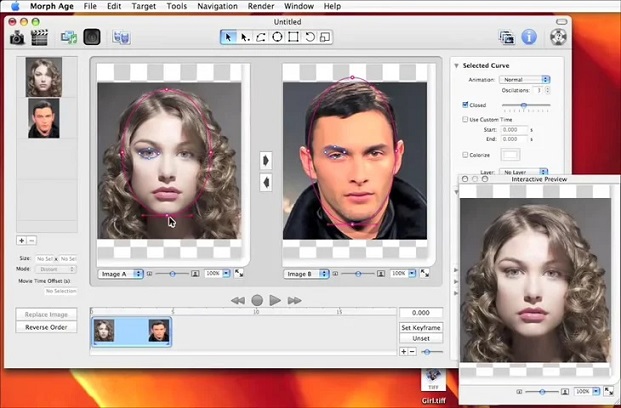
Task: Click timeline zoom minus button
Action: coord(412,351)
